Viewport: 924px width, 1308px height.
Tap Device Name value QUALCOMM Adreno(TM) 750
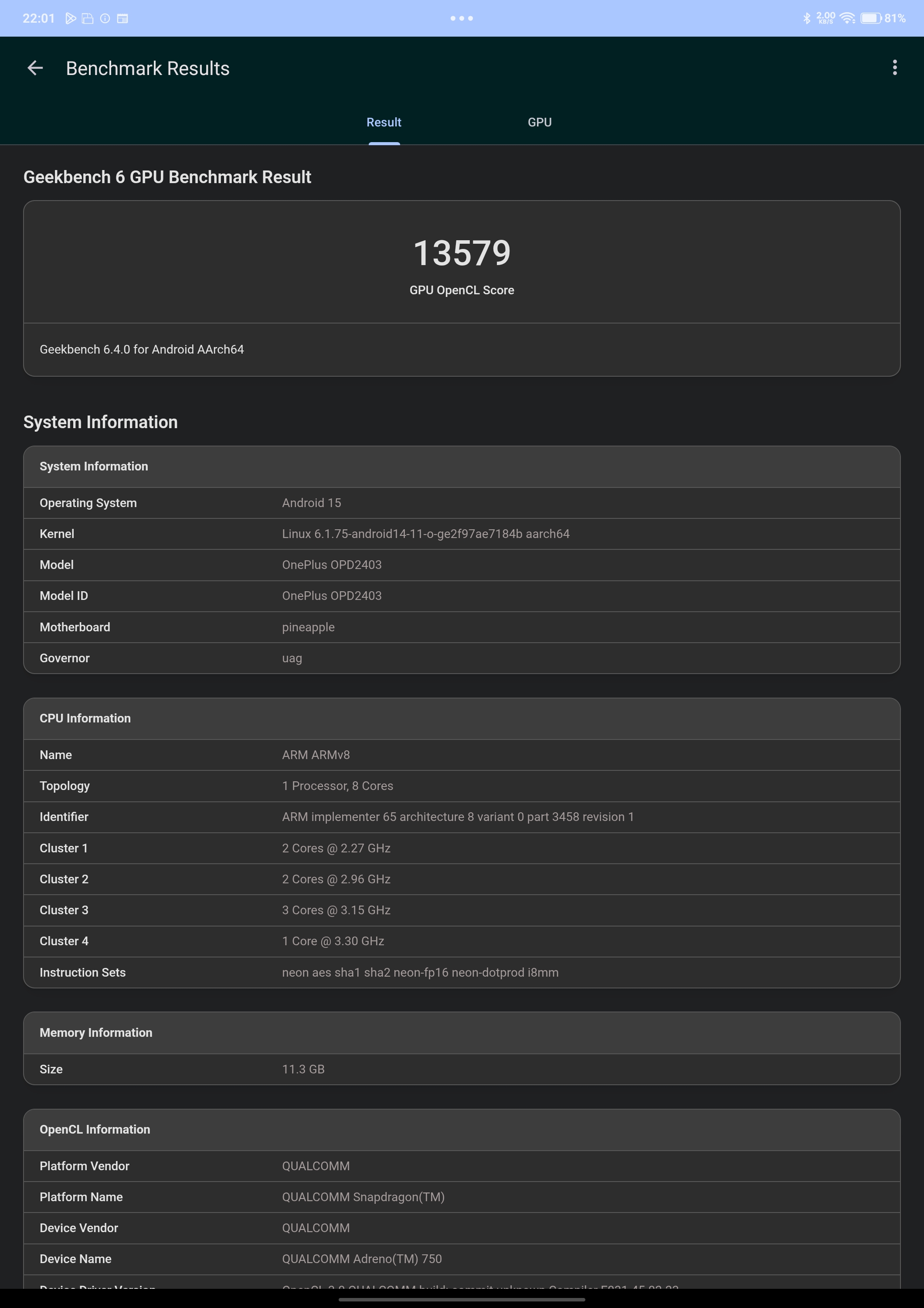coord(362,1259)
